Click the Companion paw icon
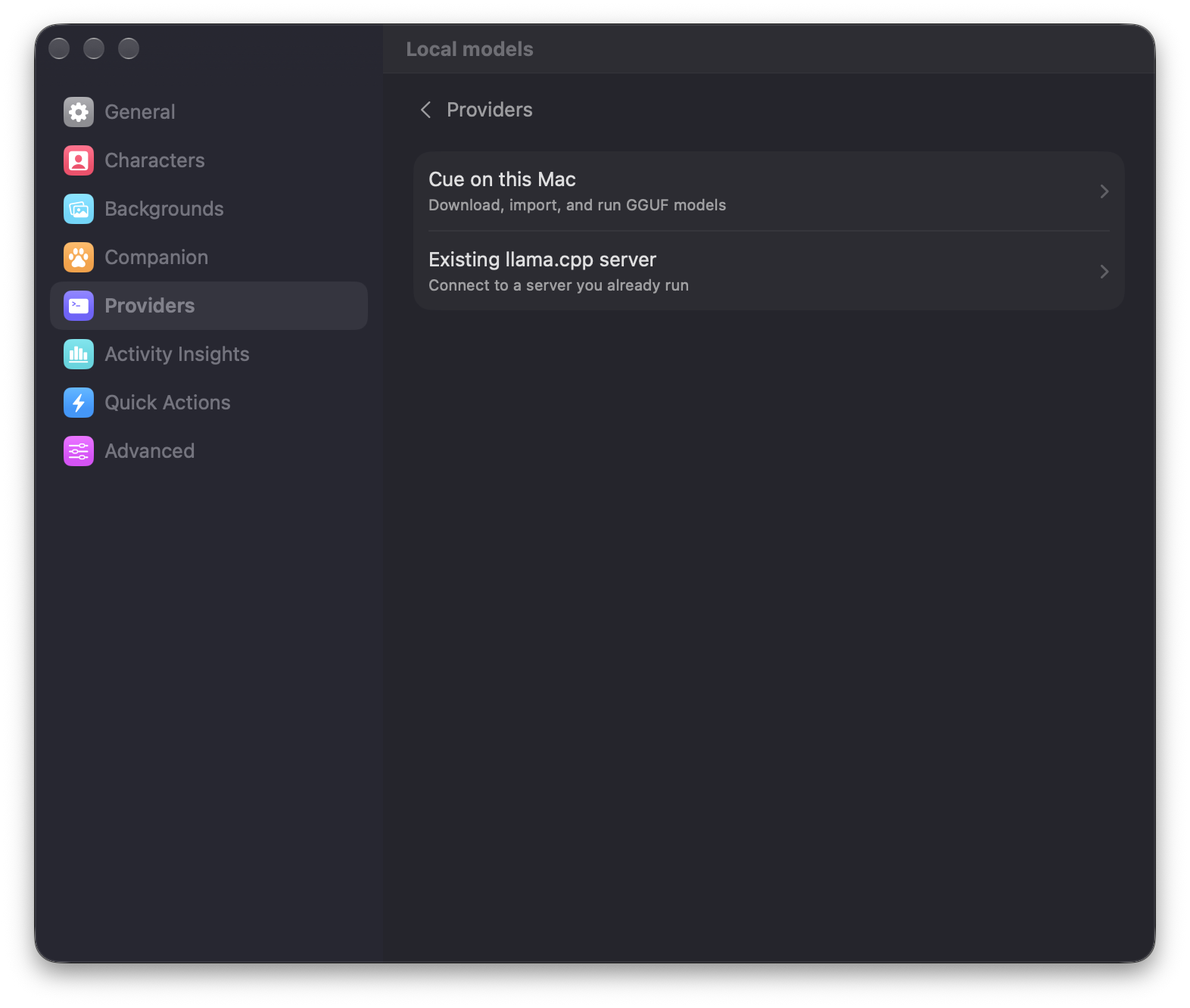1190x1008 pixels. coord(79,257)
